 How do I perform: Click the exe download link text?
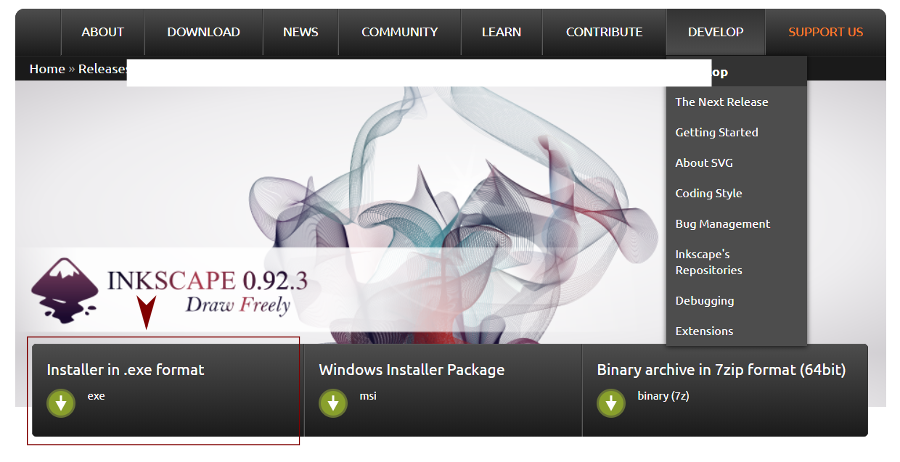click(x=96, y=396)
